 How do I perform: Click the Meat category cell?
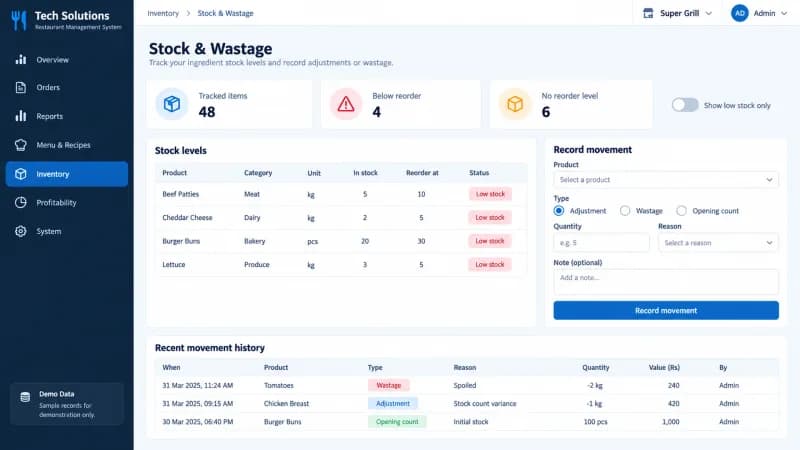(252, 194)
